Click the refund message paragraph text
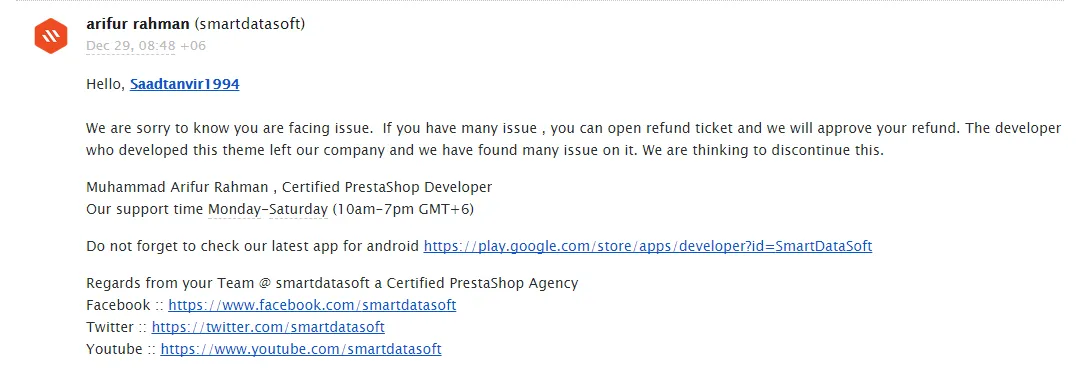This screenshot has width=1085, height=368. pyautogui.click(x=574, y=140)
